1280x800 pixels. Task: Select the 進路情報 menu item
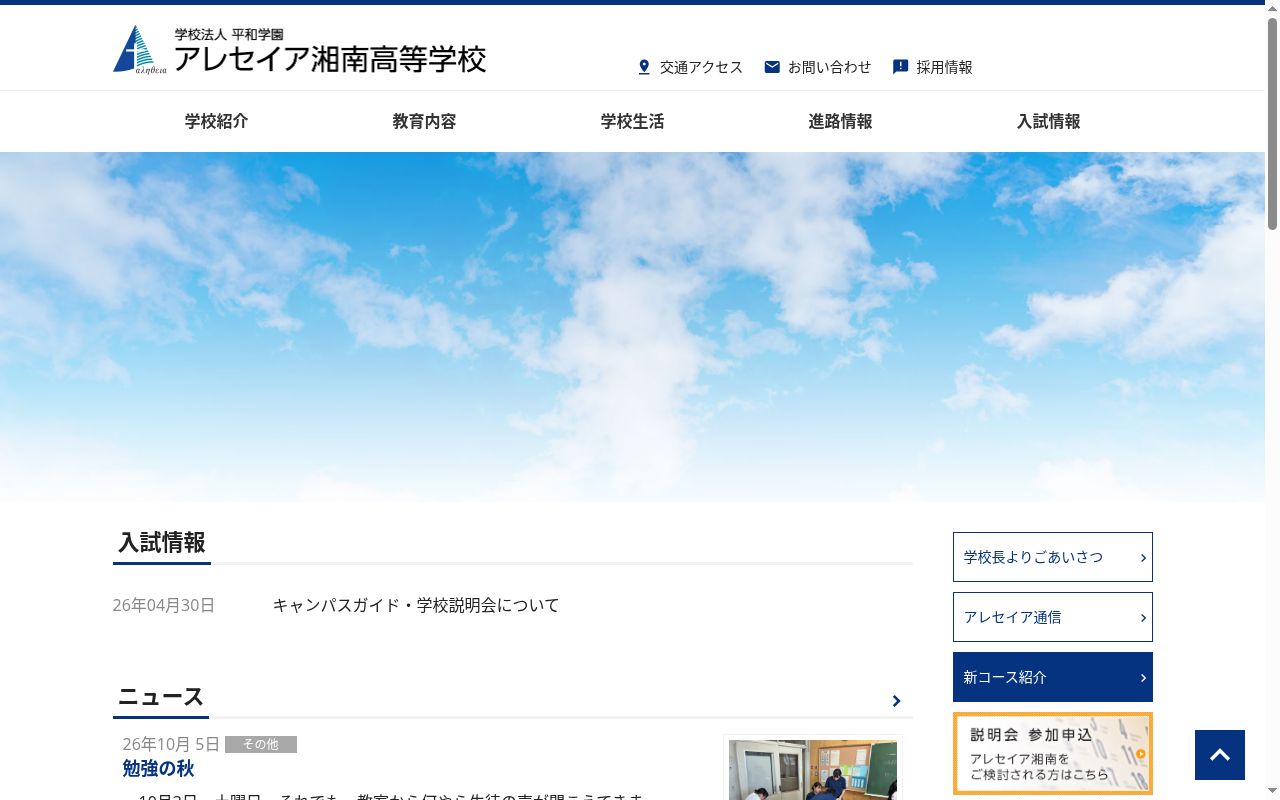coord(841,121)
